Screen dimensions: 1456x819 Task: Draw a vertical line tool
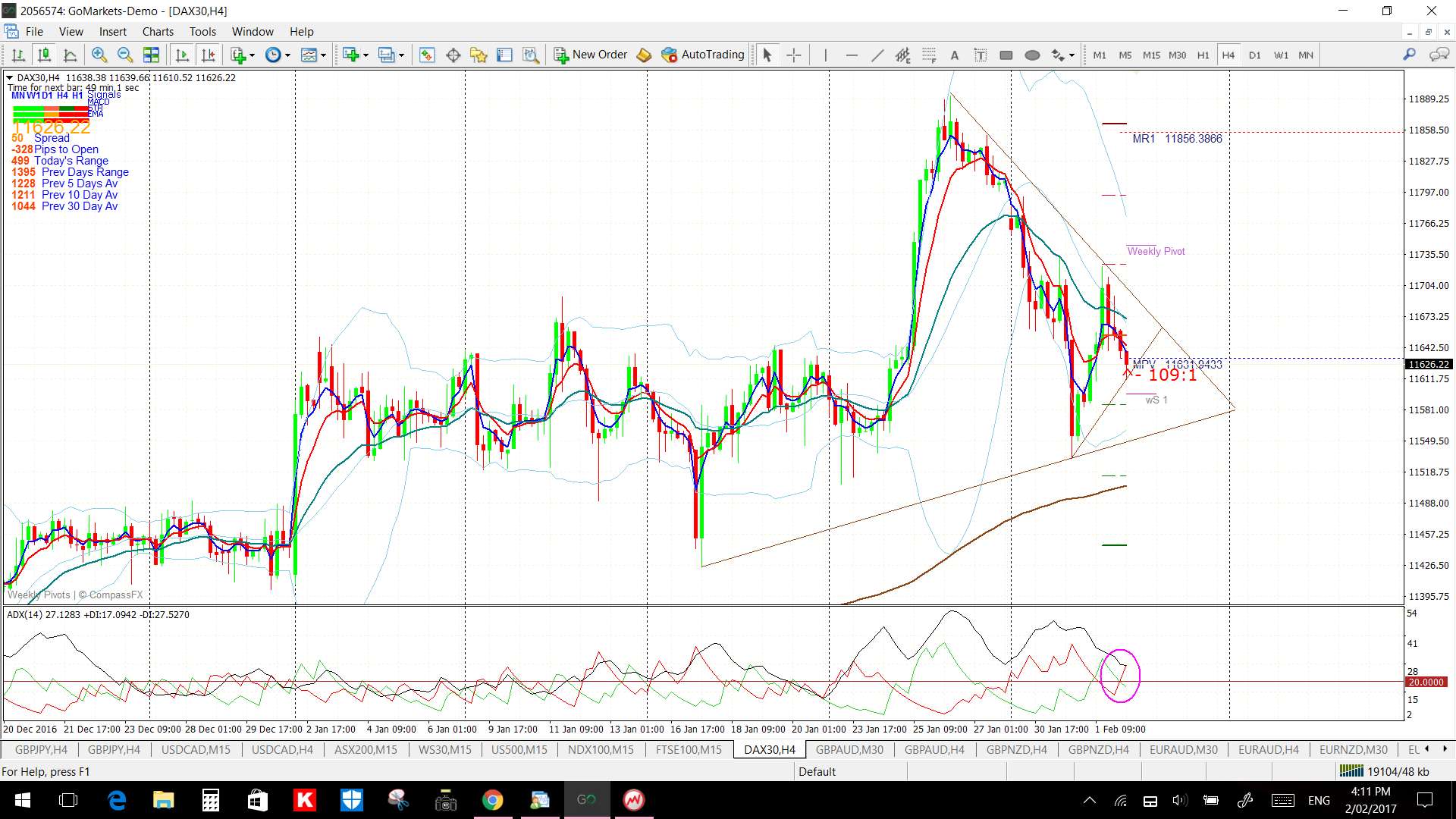(x=826, y=55)
